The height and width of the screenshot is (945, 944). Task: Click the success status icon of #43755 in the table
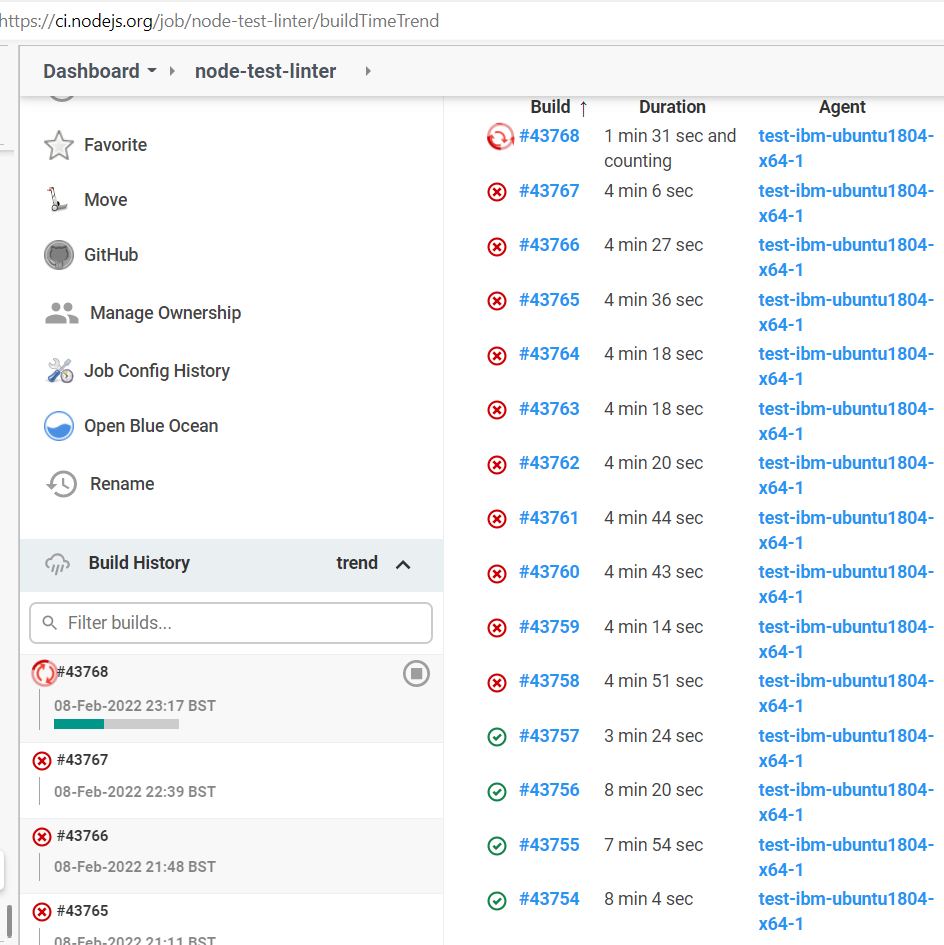tap(497, 846)
